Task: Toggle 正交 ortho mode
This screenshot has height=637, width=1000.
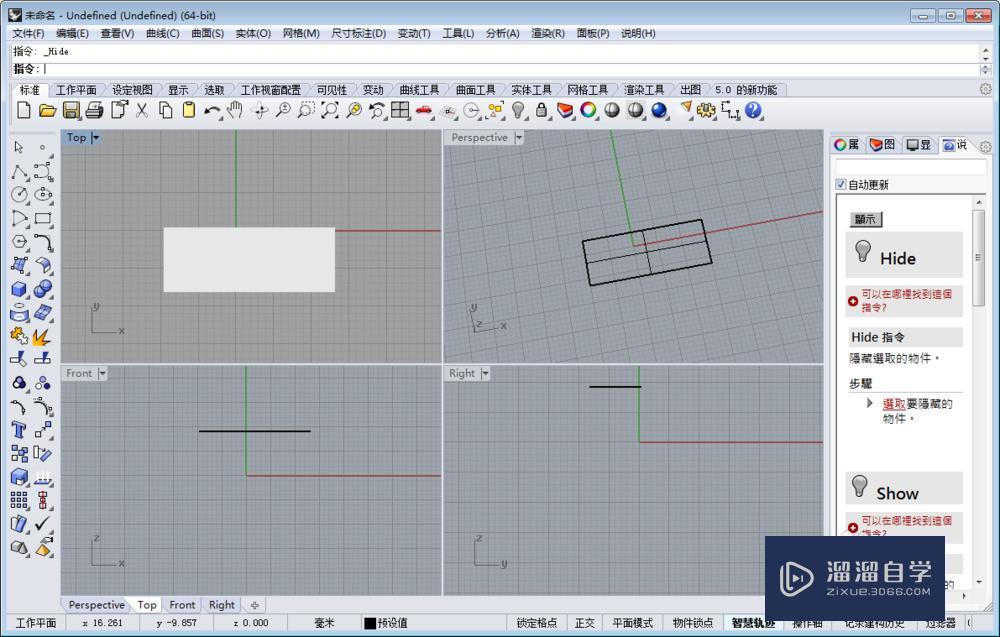Action: point(584,623)
